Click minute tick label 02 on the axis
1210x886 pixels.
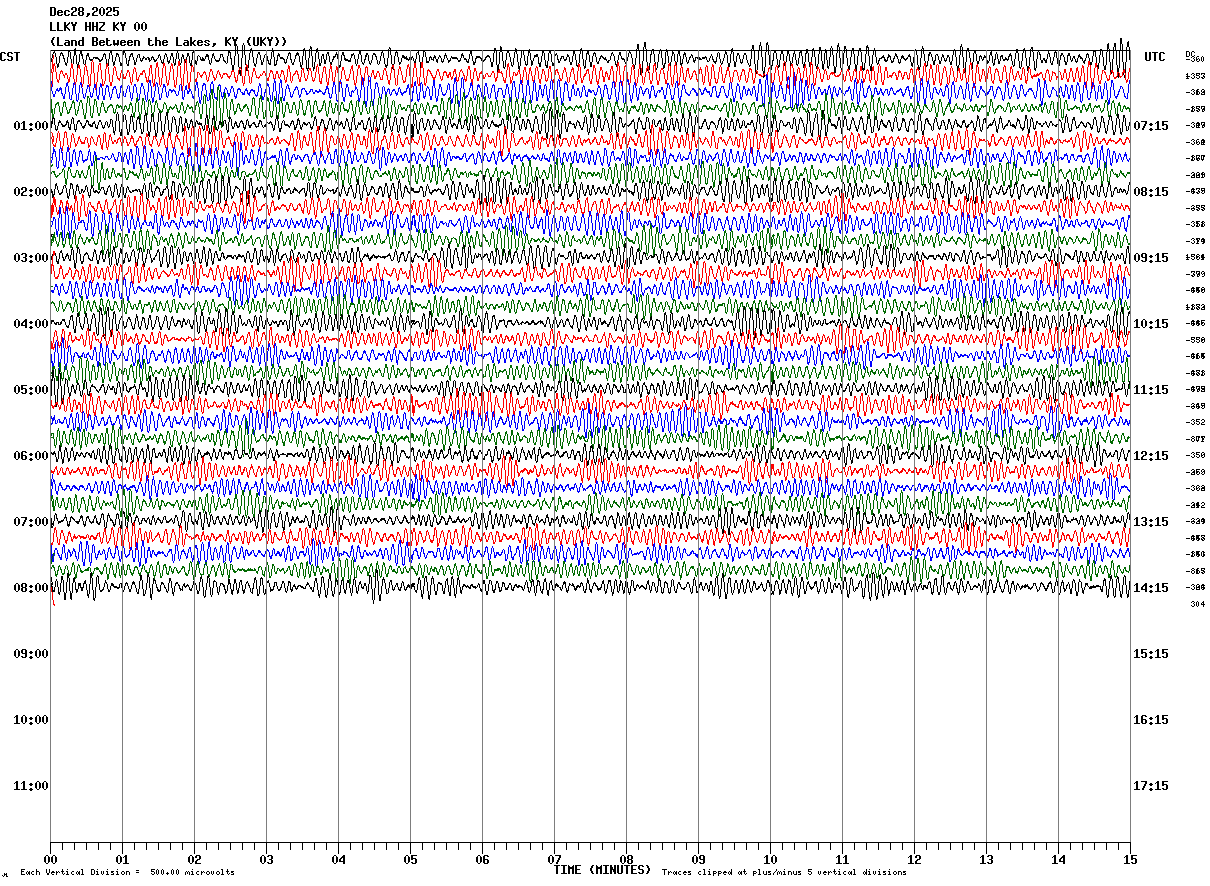194,860
